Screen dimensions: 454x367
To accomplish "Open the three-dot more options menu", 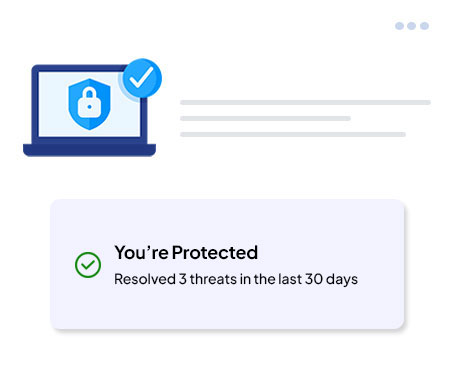I will pyautogui.click(x=412, y=26).
